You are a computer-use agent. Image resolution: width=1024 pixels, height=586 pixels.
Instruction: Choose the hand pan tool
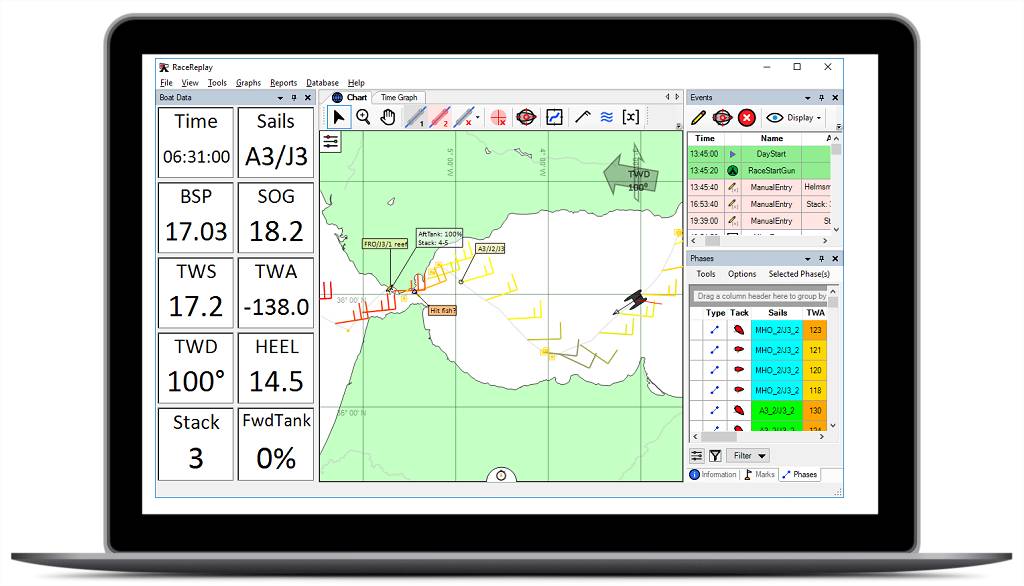coord(388,117)
